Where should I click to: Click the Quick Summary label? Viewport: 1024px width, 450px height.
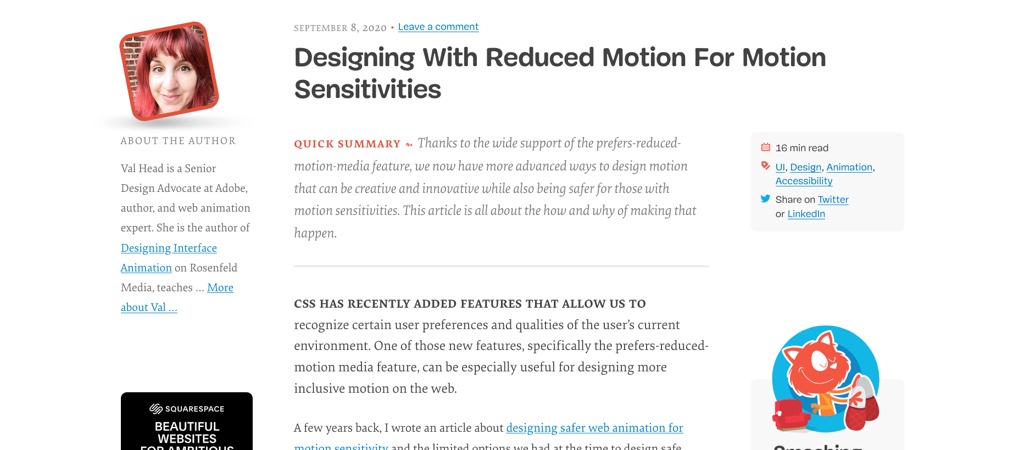click(x=347, y=144)
